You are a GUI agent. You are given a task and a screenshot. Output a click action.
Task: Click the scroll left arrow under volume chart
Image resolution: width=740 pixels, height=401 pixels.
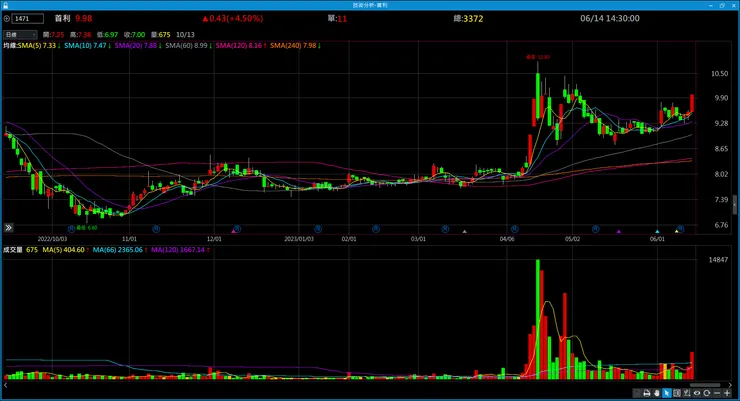coord(5,385)
